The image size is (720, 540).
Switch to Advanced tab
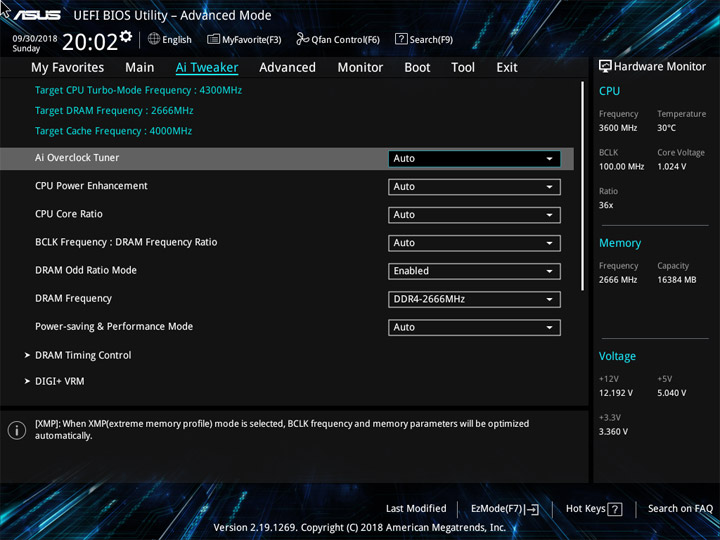coord(287,68)
